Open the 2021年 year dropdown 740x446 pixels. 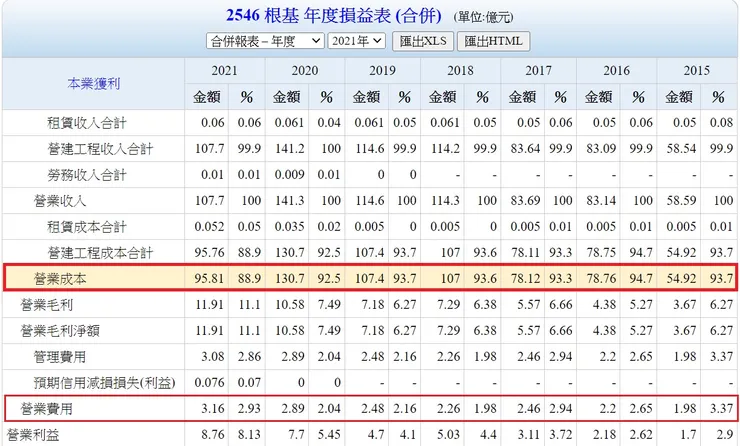pyautogui.click(x=357, y=41)
